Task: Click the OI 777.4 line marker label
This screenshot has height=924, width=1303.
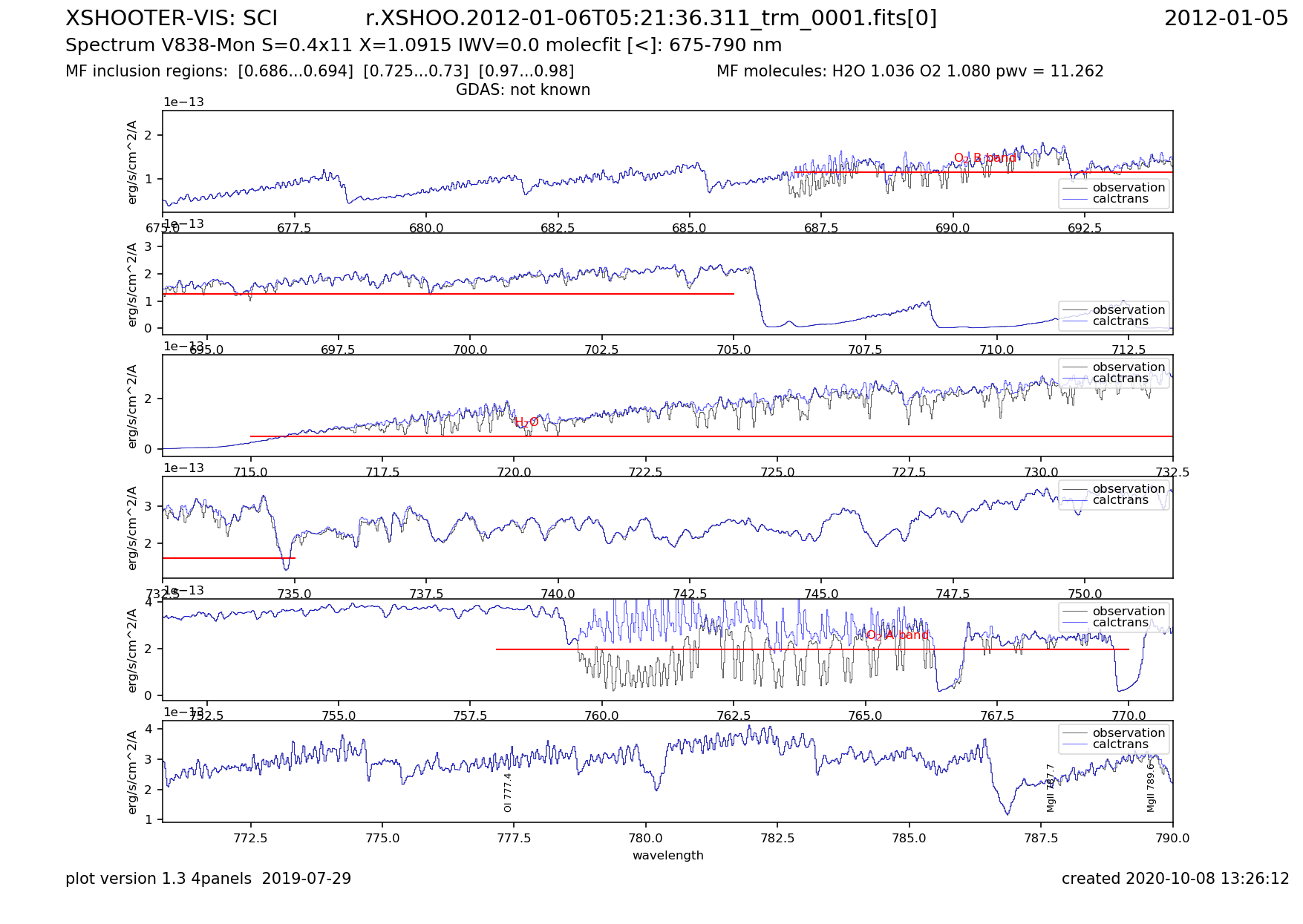Action: pyautogui.click(x=508, y=792)
